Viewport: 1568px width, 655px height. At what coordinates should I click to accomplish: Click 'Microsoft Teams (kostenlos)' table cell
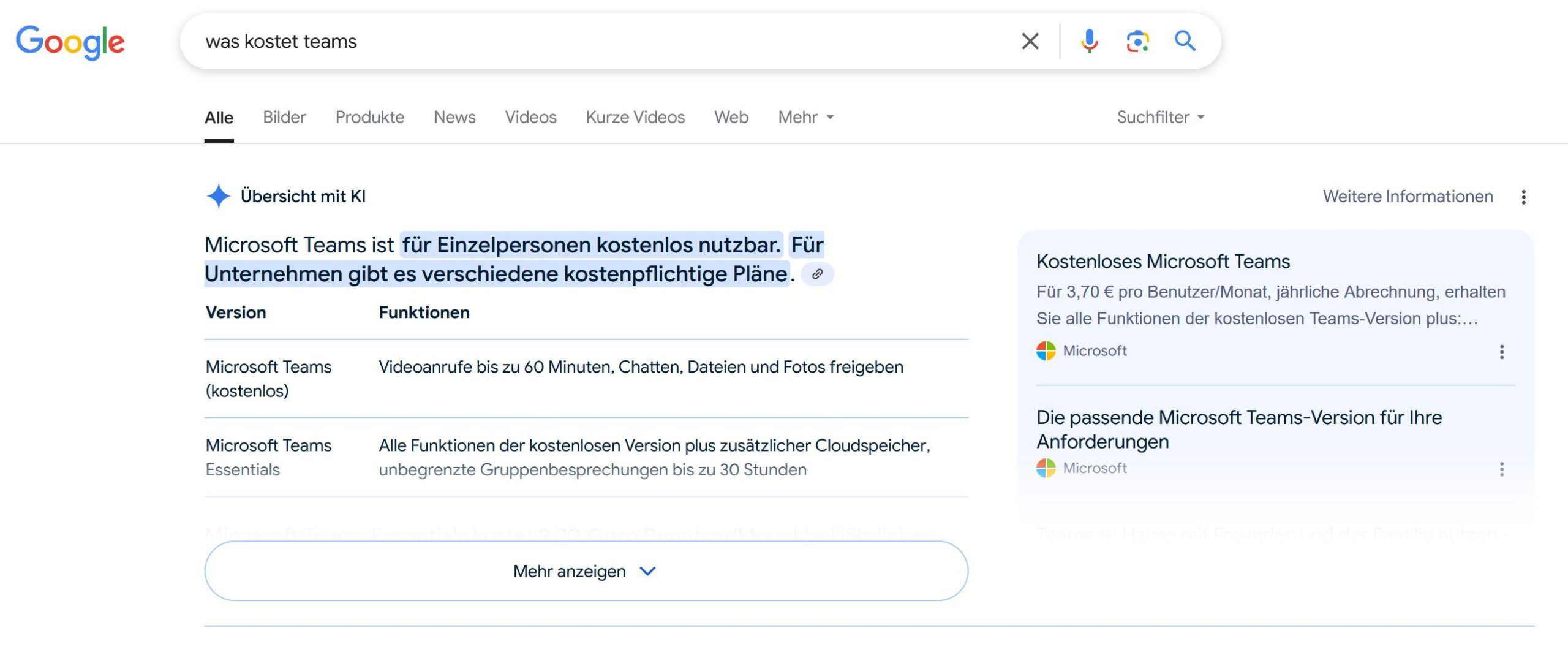[x=268, y=379]
